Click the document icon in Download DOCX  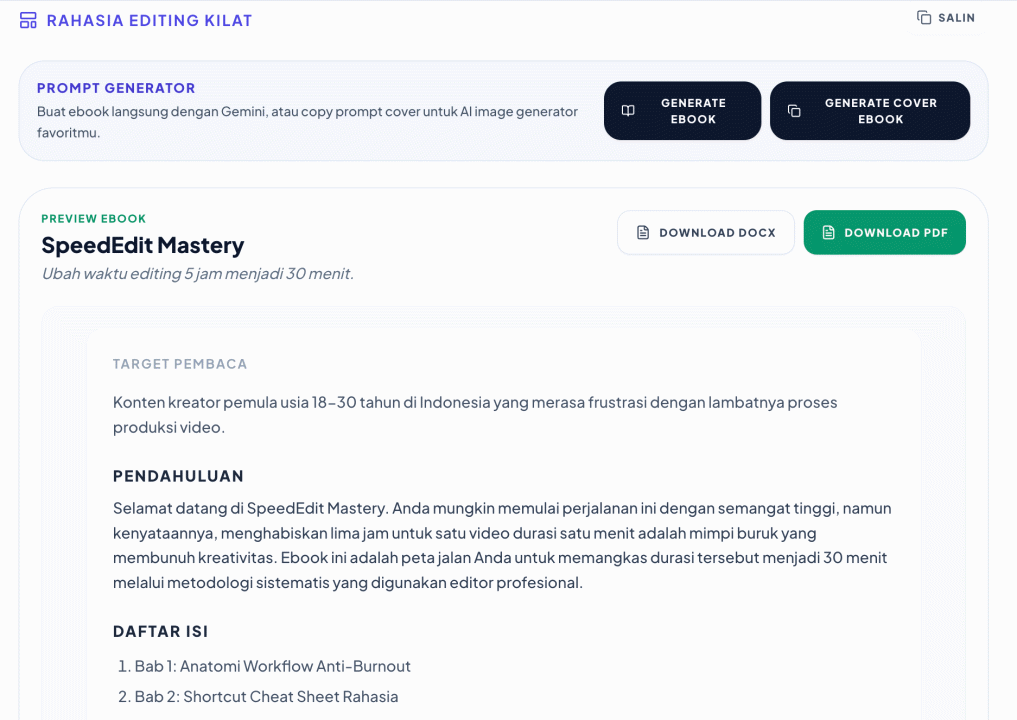pos(643,232)
